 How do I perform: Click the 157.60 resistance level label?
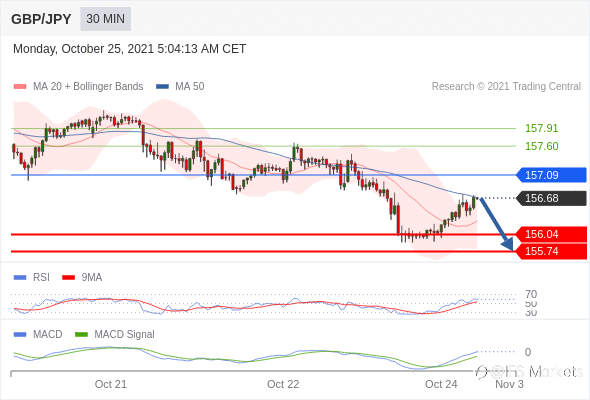point(541,146)
